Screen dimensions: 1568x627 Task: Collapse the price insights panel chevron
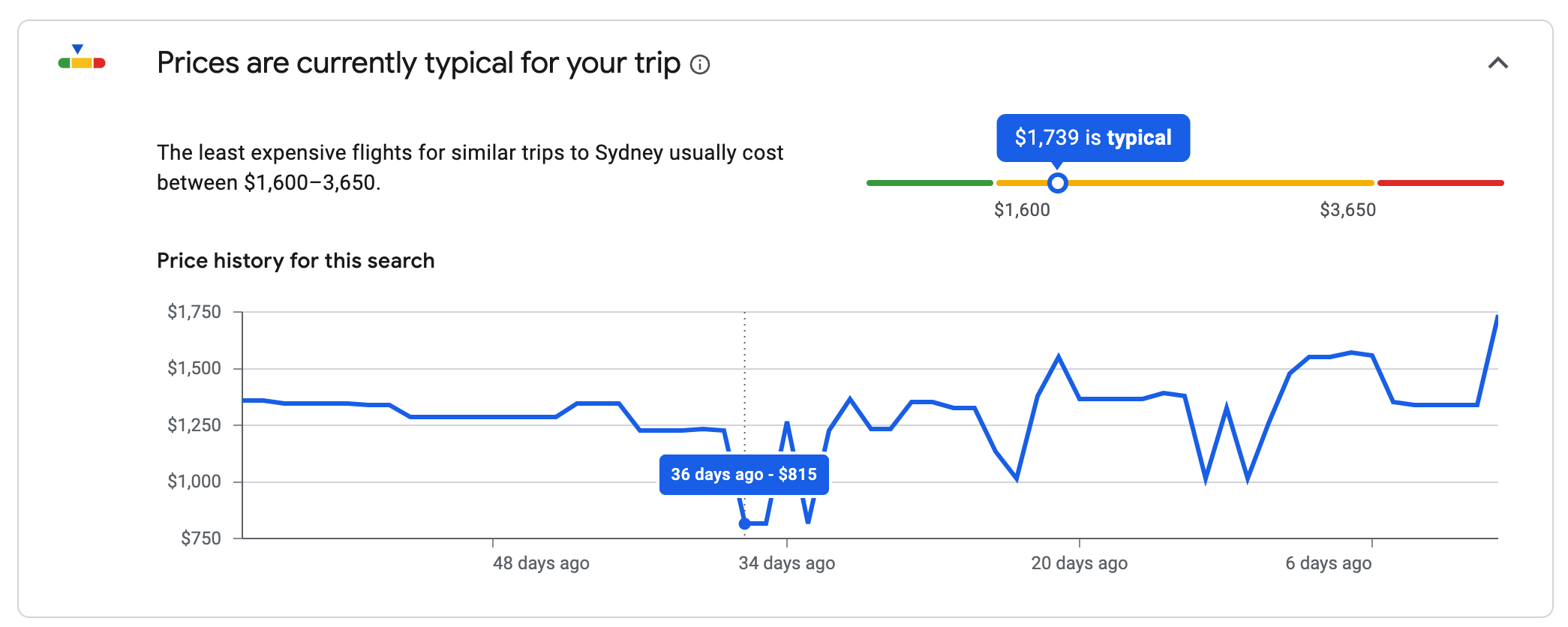point(1497,63)
